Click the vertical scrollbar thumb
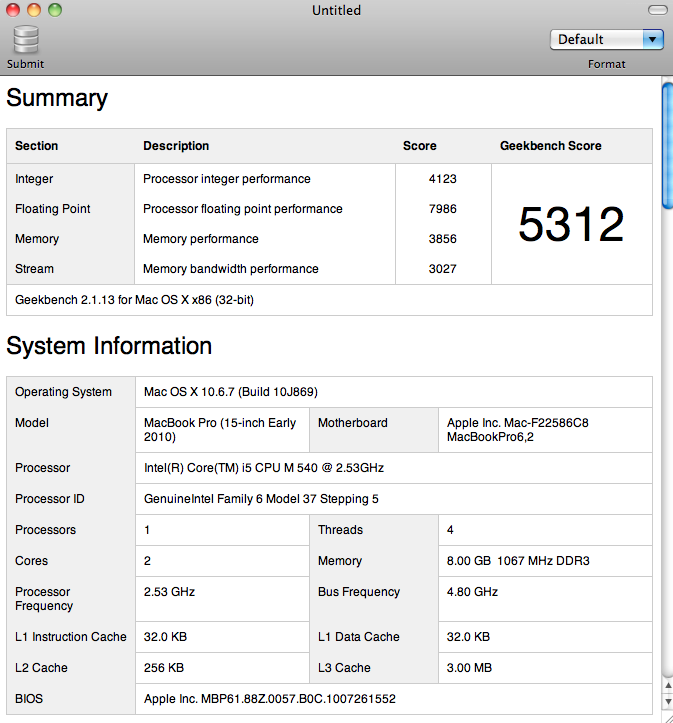This screenshot has height=723, width=673. click(667, 145)
